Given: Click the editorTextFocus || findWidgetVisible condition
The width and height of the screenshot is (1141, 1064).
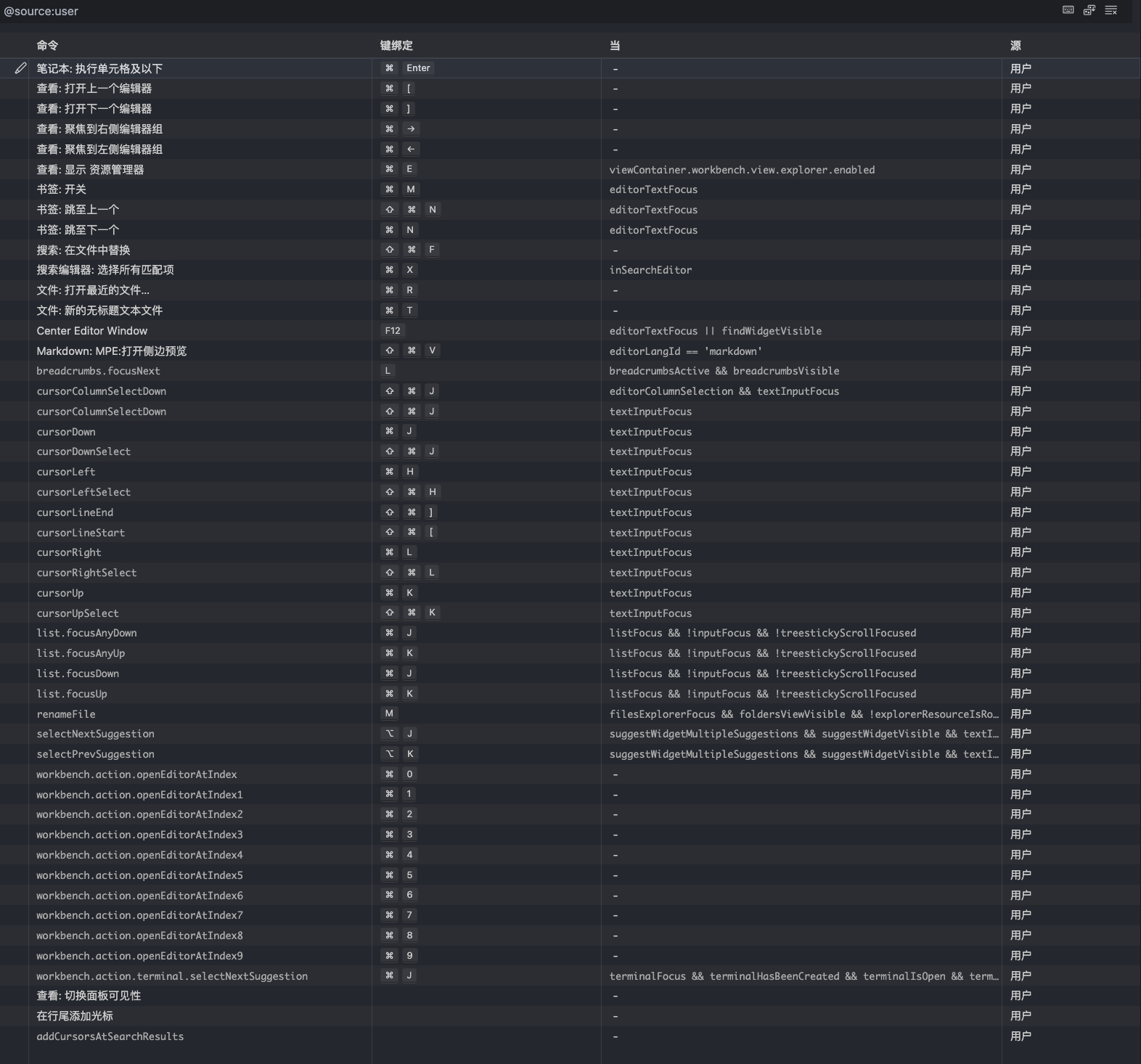Looking at the screenshot, I should point(716,331).
